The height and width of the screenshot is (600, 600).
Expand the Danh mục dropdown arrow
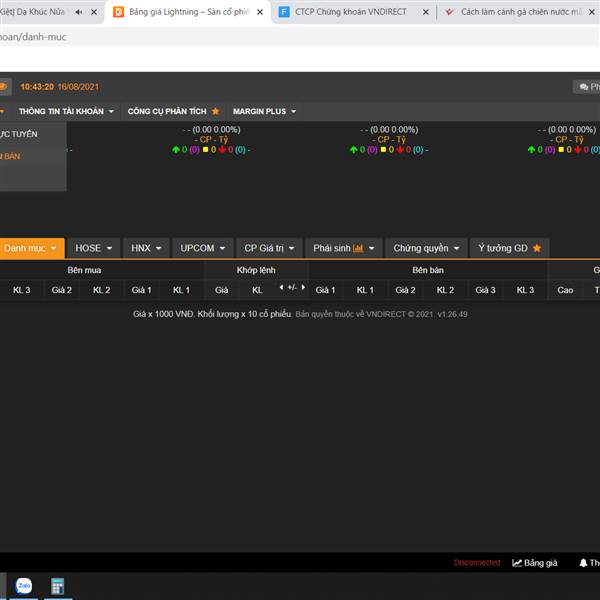coord(54,248)
